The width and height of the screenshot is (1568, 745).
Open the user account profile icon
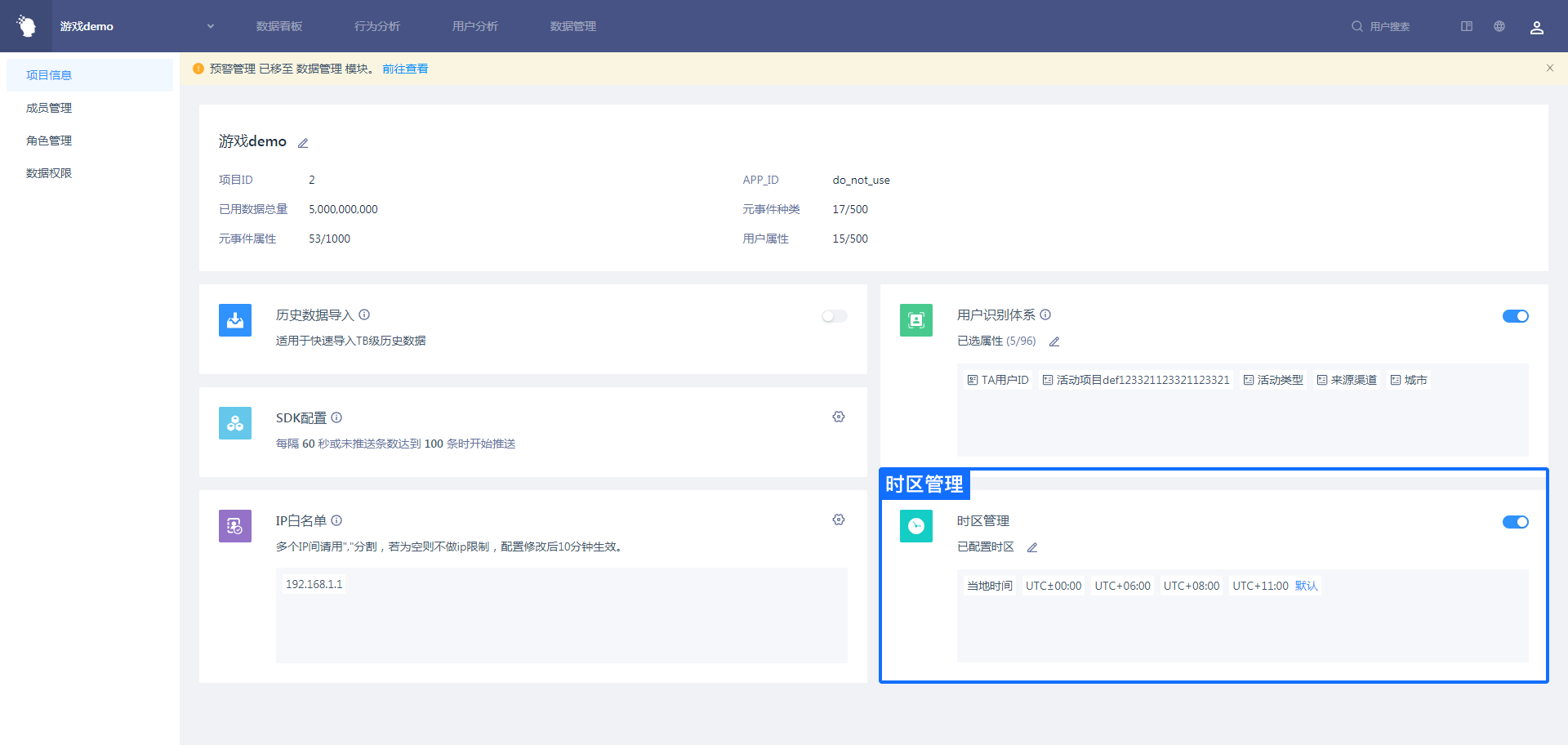tap(1536, 27)
